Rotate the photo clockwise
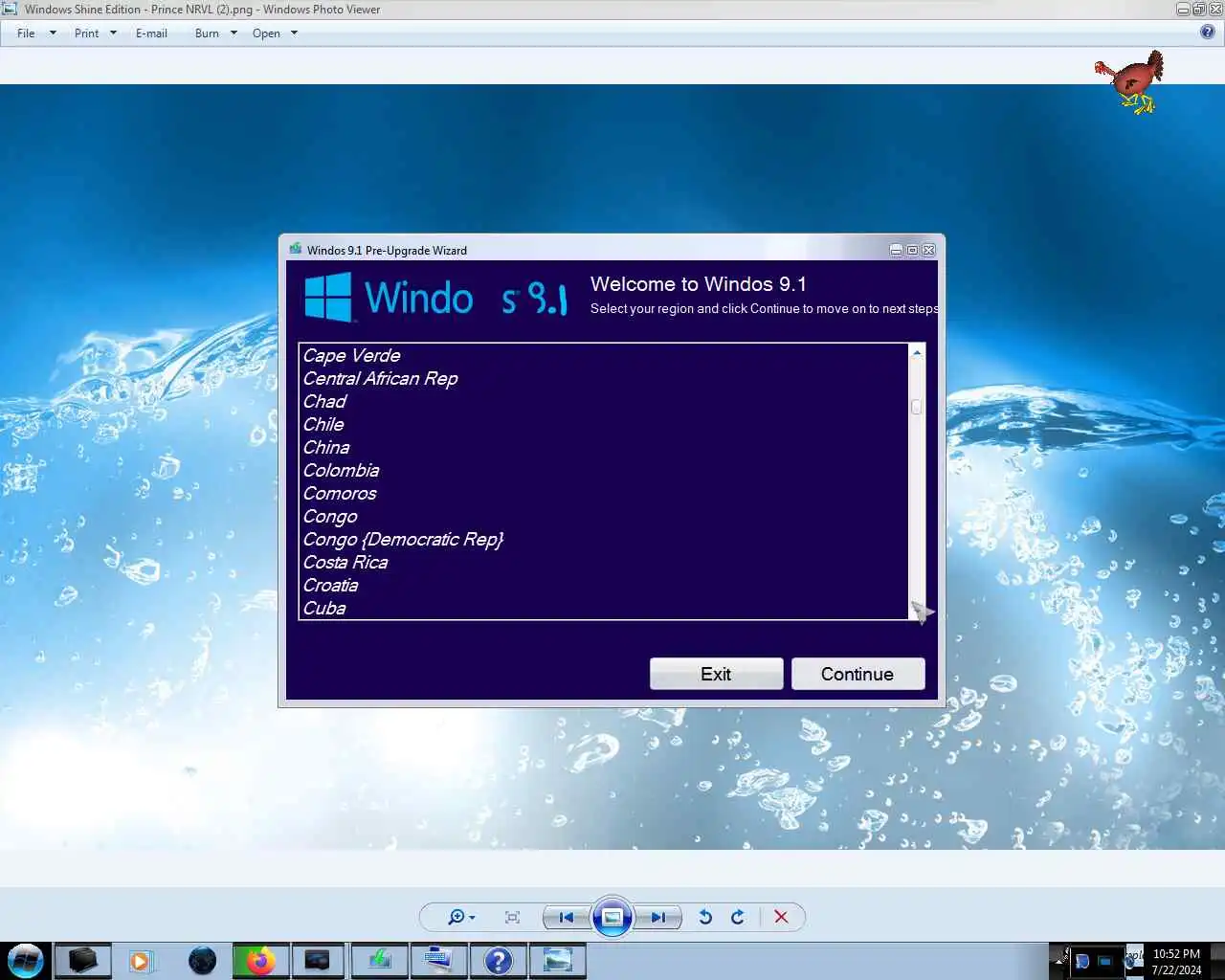 738,917
